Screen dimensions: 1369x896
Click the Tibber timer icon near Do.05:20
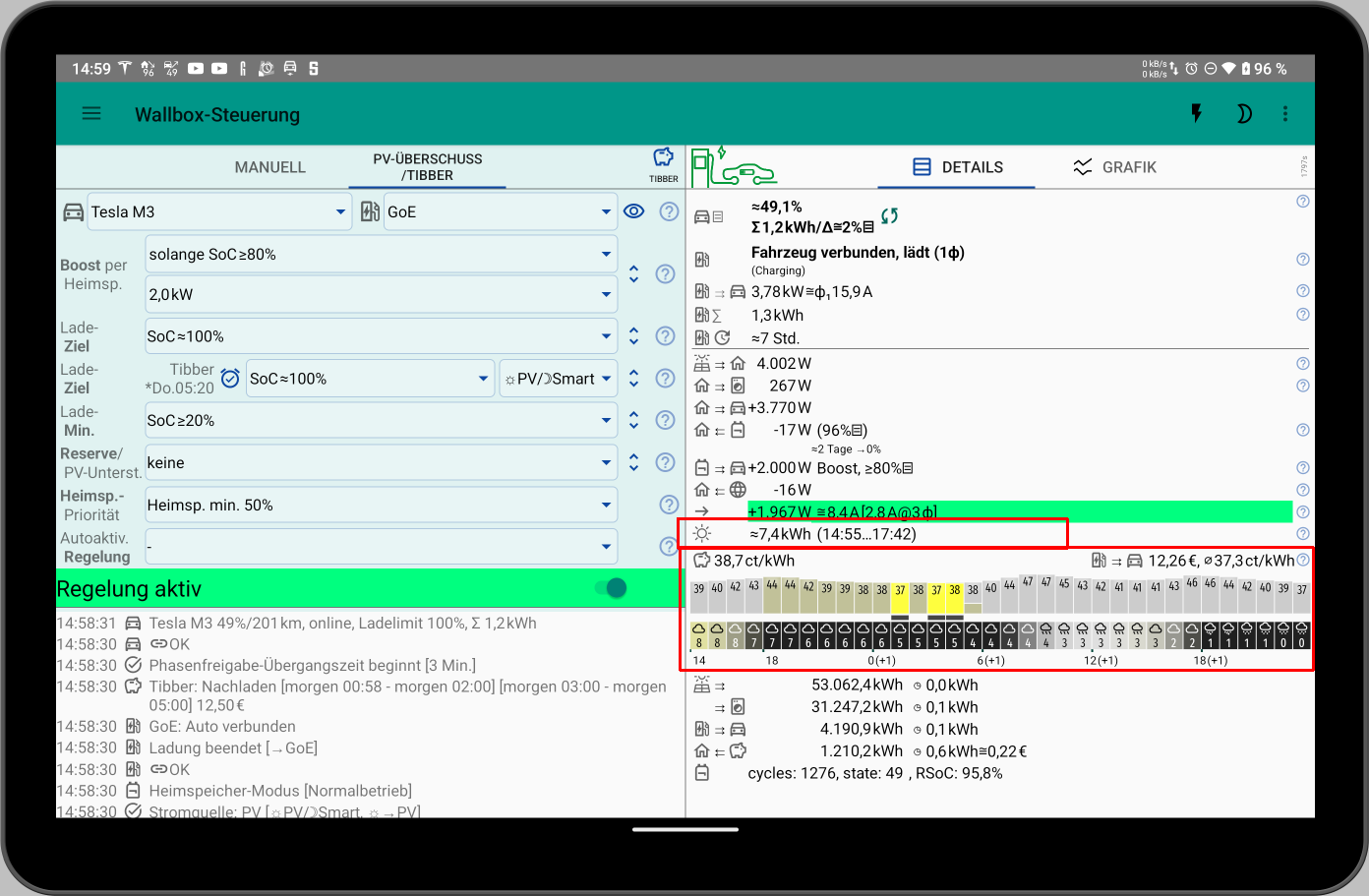pyautogui.click(x=230, y=378)
